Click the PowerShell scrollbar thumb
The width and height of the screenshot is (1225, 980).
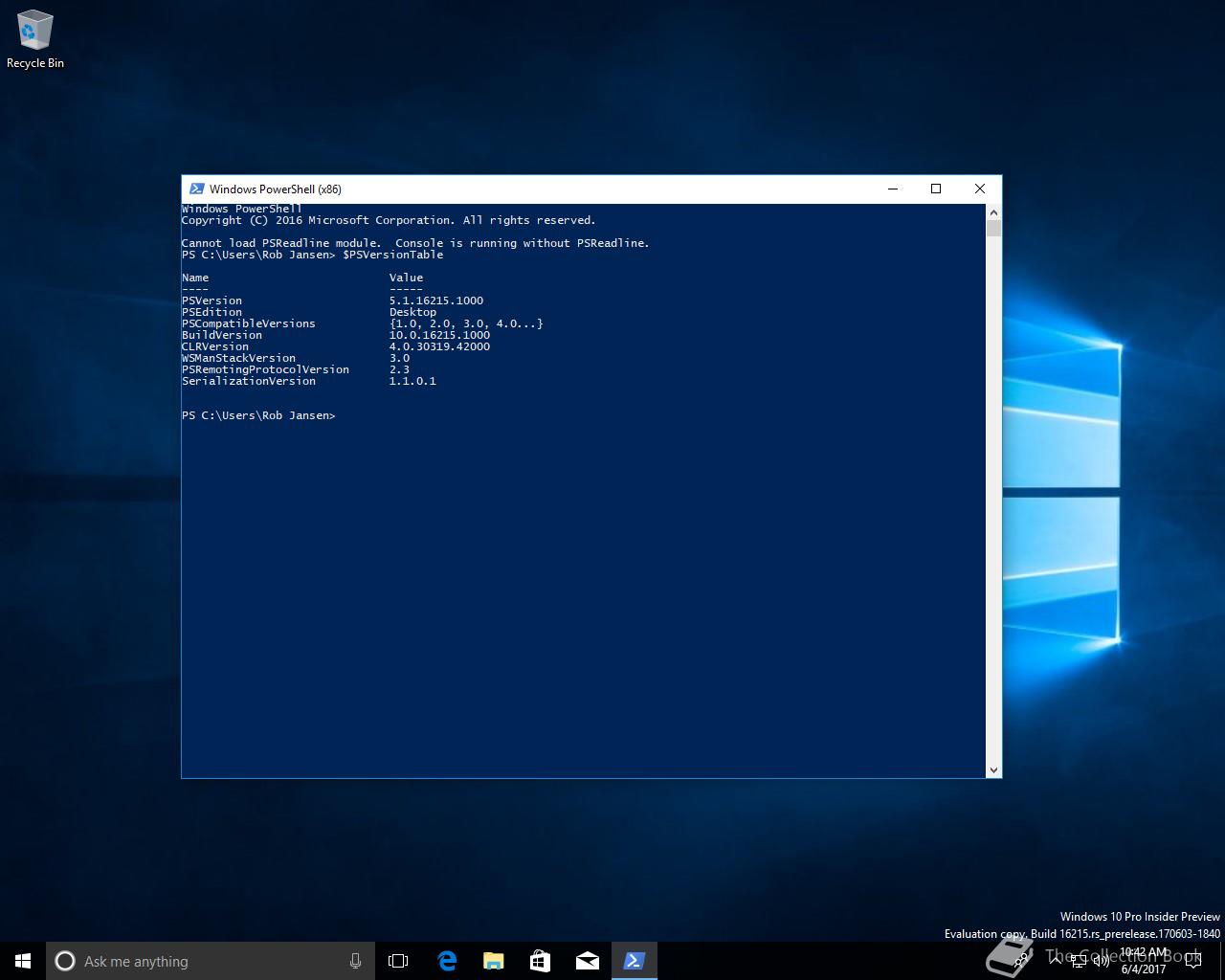click(x=993, y=228)
